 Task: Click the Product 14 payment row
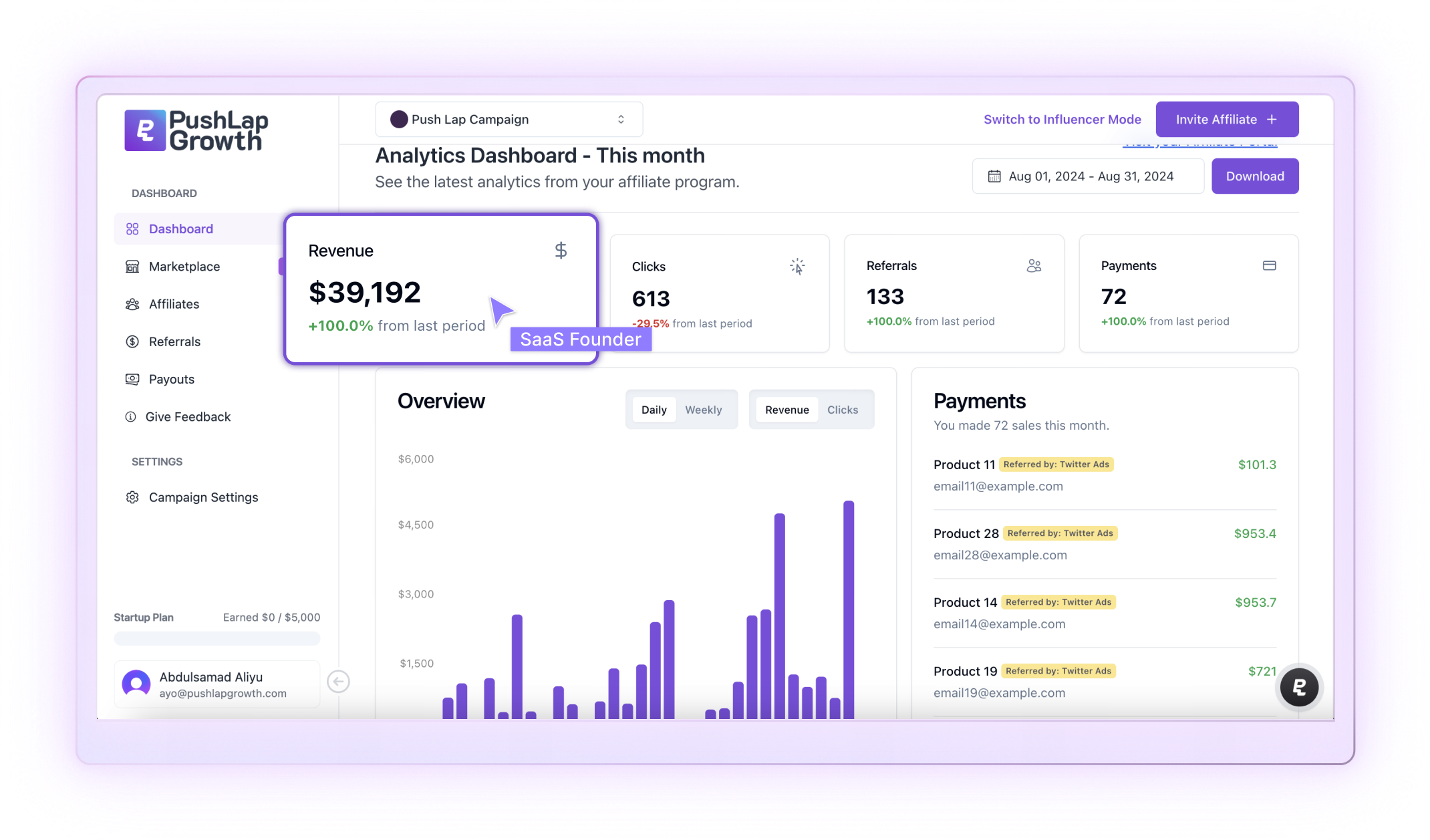click(x=1105, y=613)
